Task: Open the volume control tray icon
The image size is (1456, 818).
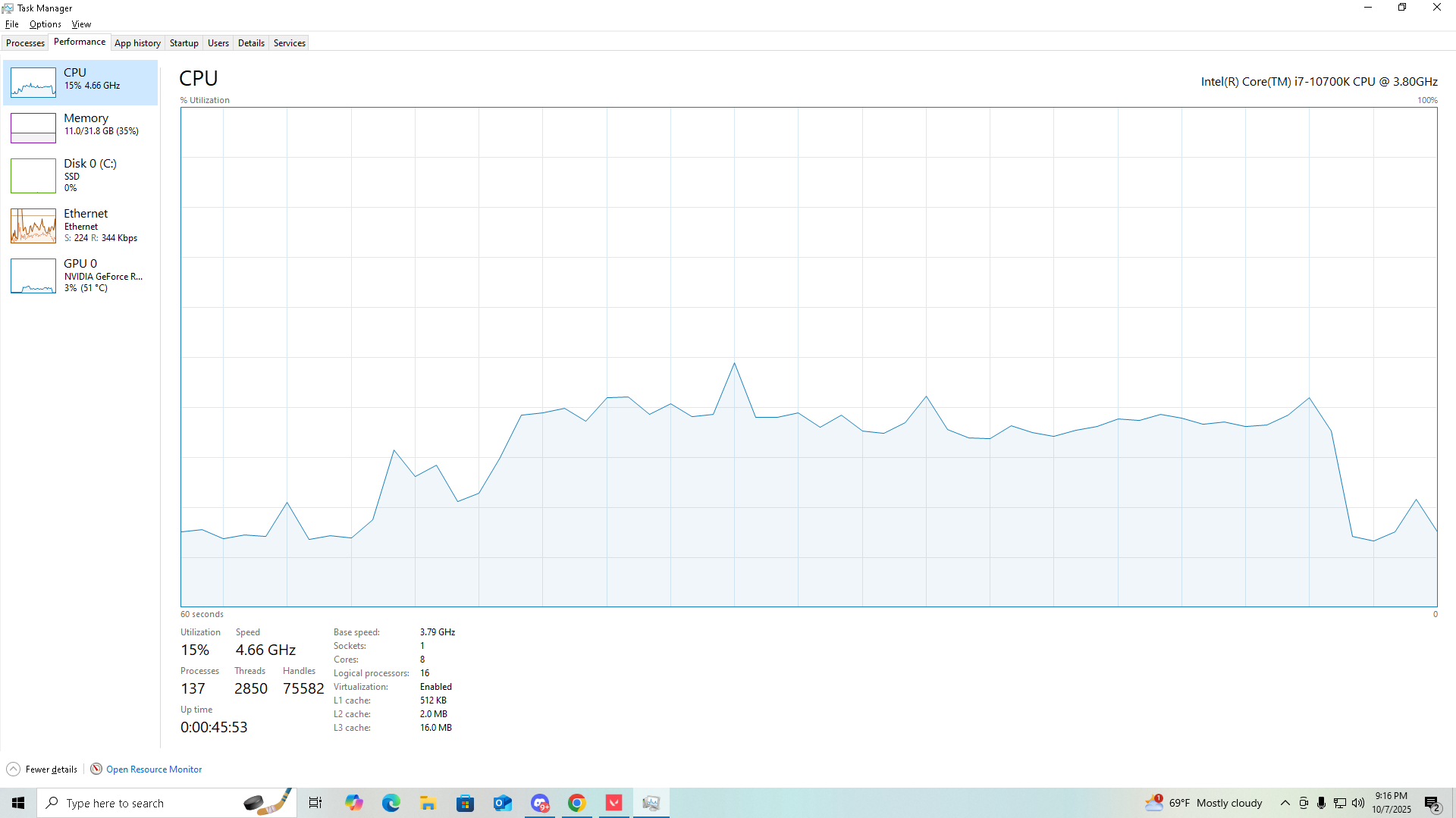Action: click(1358, 803)
